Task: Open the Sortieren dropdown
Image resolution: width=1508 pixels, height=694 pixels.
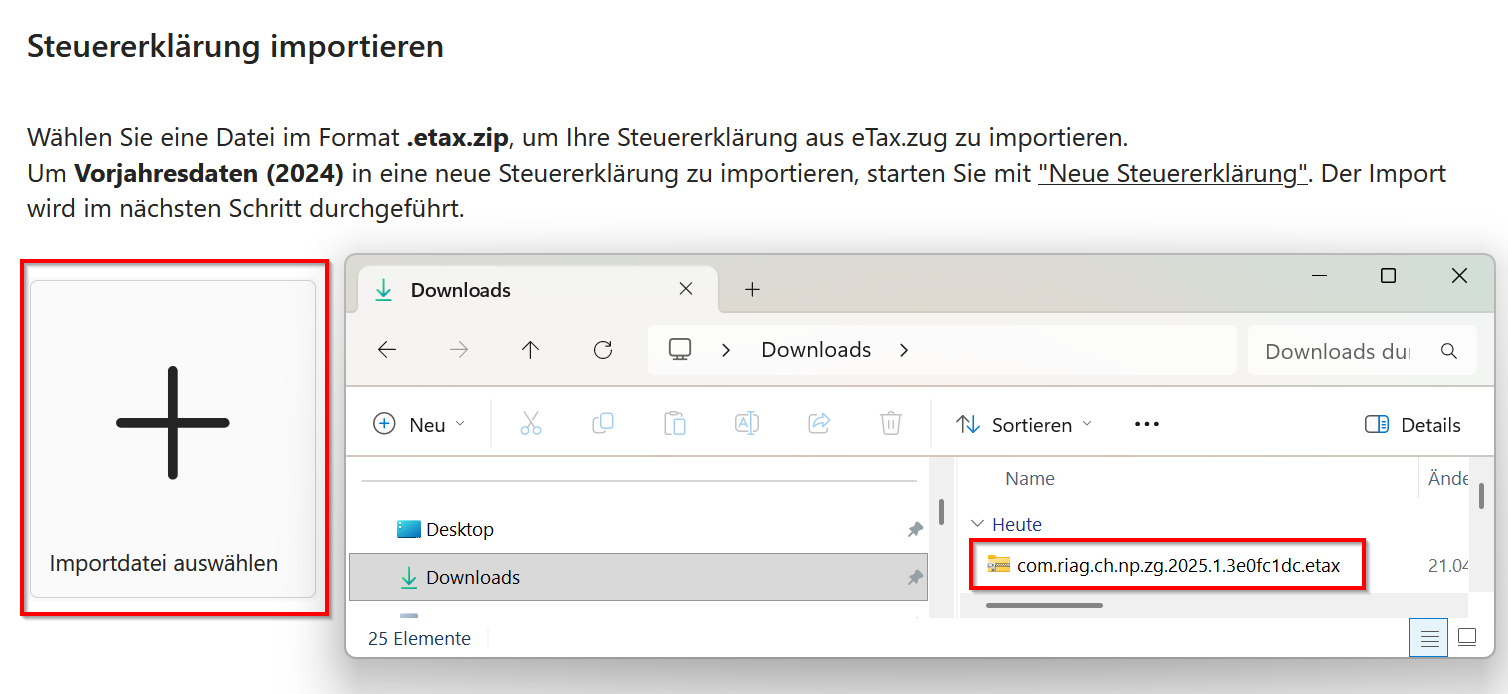Action: click(1024, 425)
